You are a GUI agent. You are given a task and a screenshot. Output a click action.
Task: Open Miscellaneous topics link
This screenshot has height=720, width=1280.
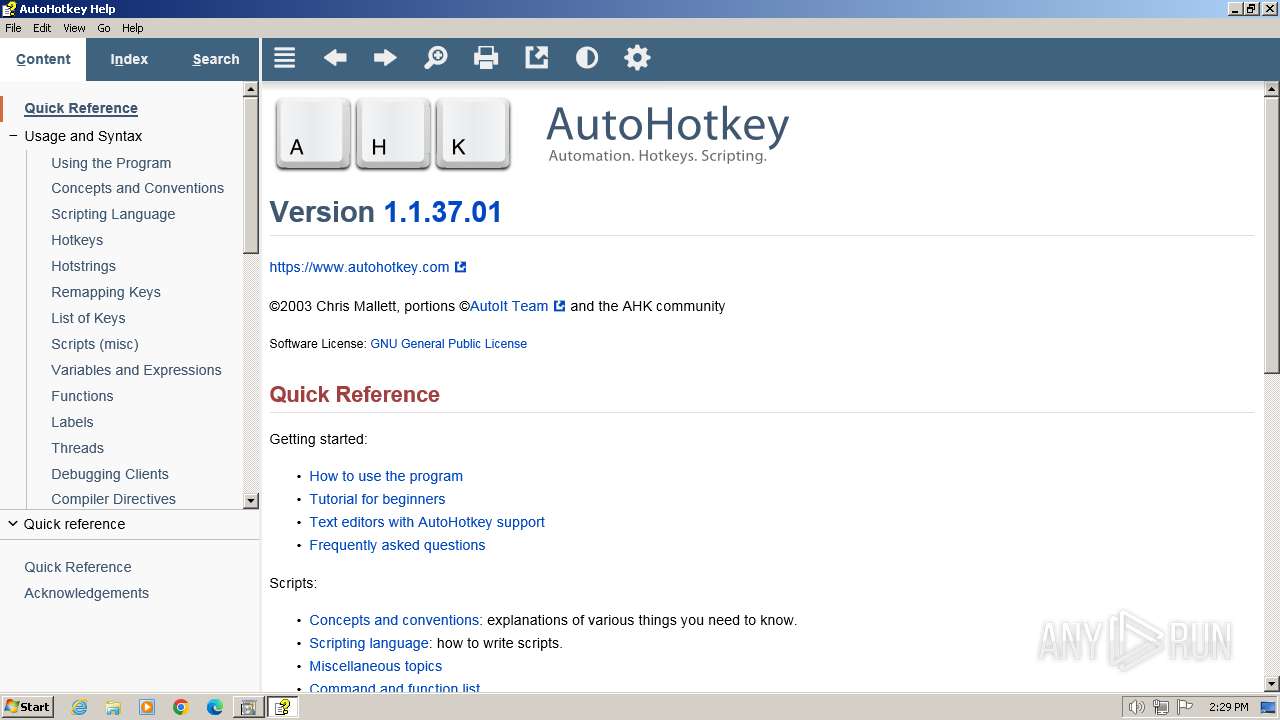pos(375,666)
